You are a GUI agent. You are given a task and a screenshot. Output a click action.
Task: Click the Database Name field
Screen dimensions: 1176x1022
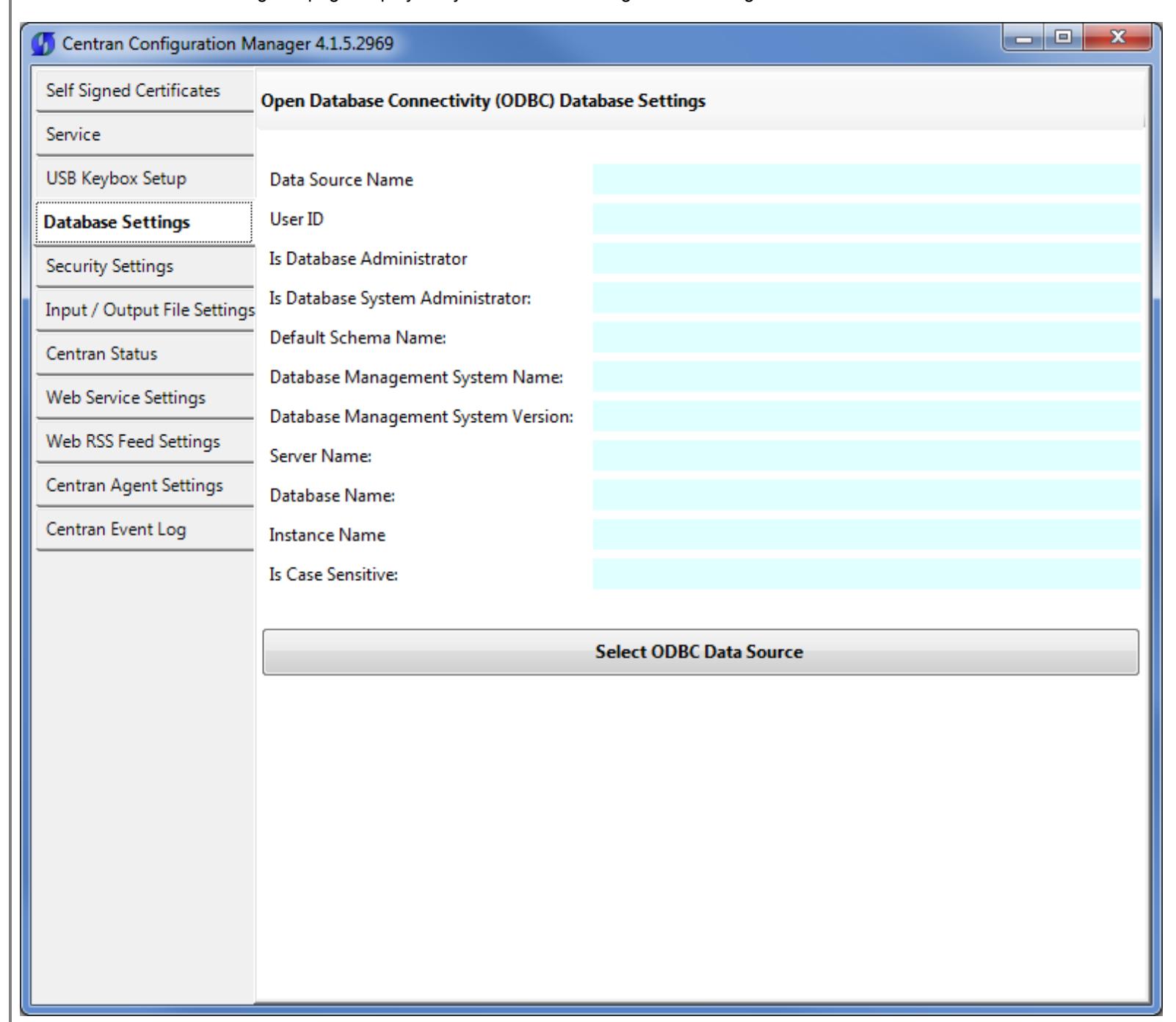(x=867, y=495)
